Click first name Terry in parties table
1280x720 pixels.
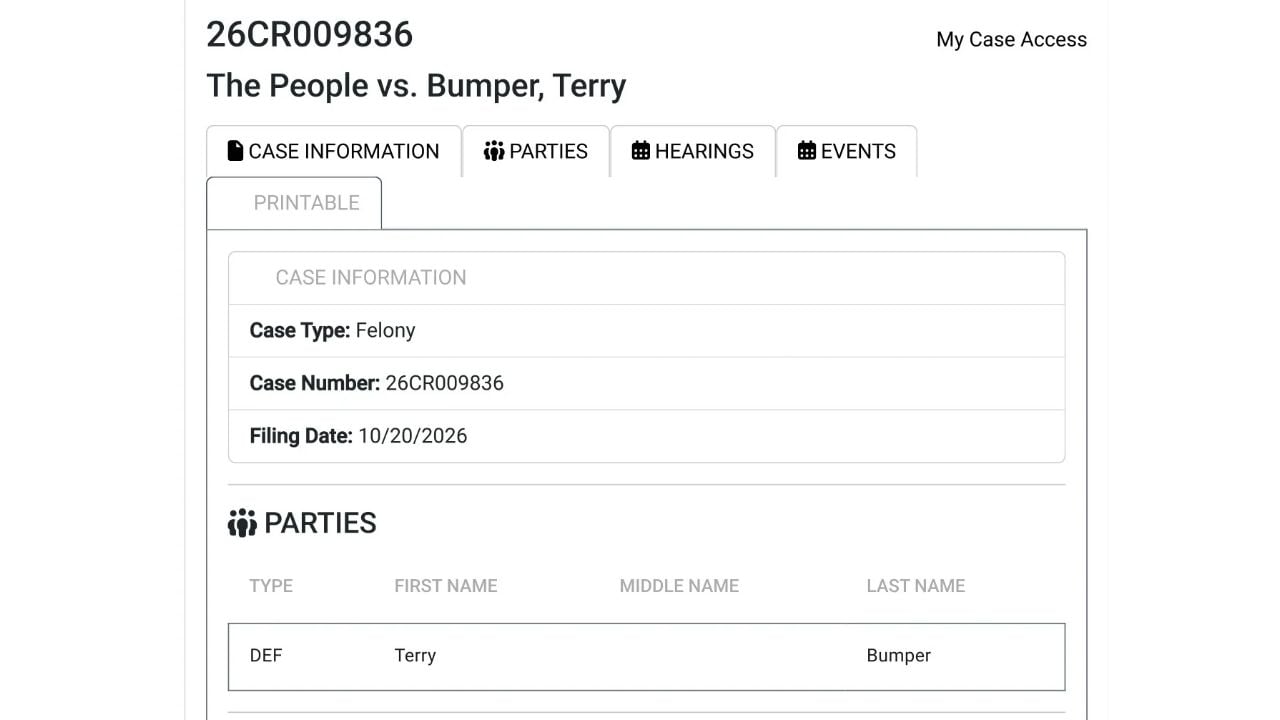(x=415, y=656)
